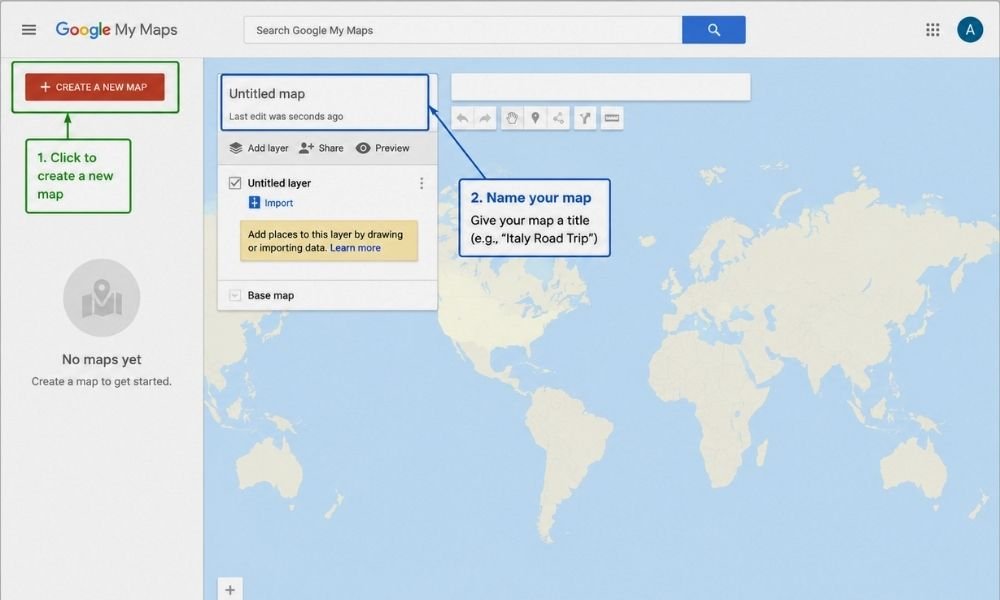Viewport: 1000px width, 600px height.
Task: Select the Draw a line tool
Action: [558, 118]
